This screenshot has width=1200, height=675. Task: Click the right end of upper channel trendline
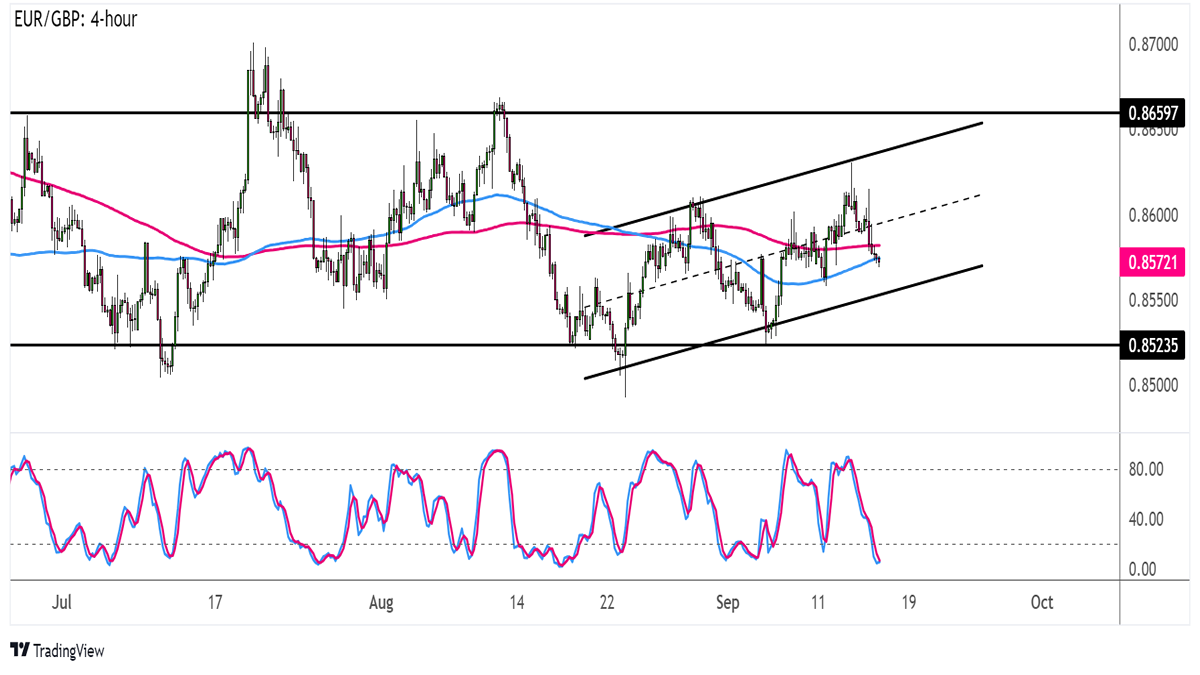pos(981,123)
